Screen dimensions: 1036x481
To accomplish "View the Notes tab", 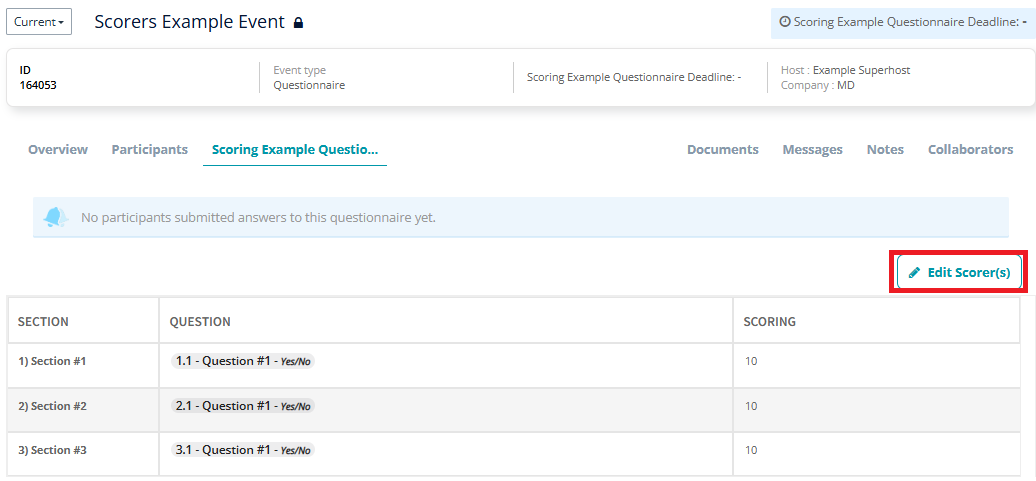I will click(x=885, y=149).
